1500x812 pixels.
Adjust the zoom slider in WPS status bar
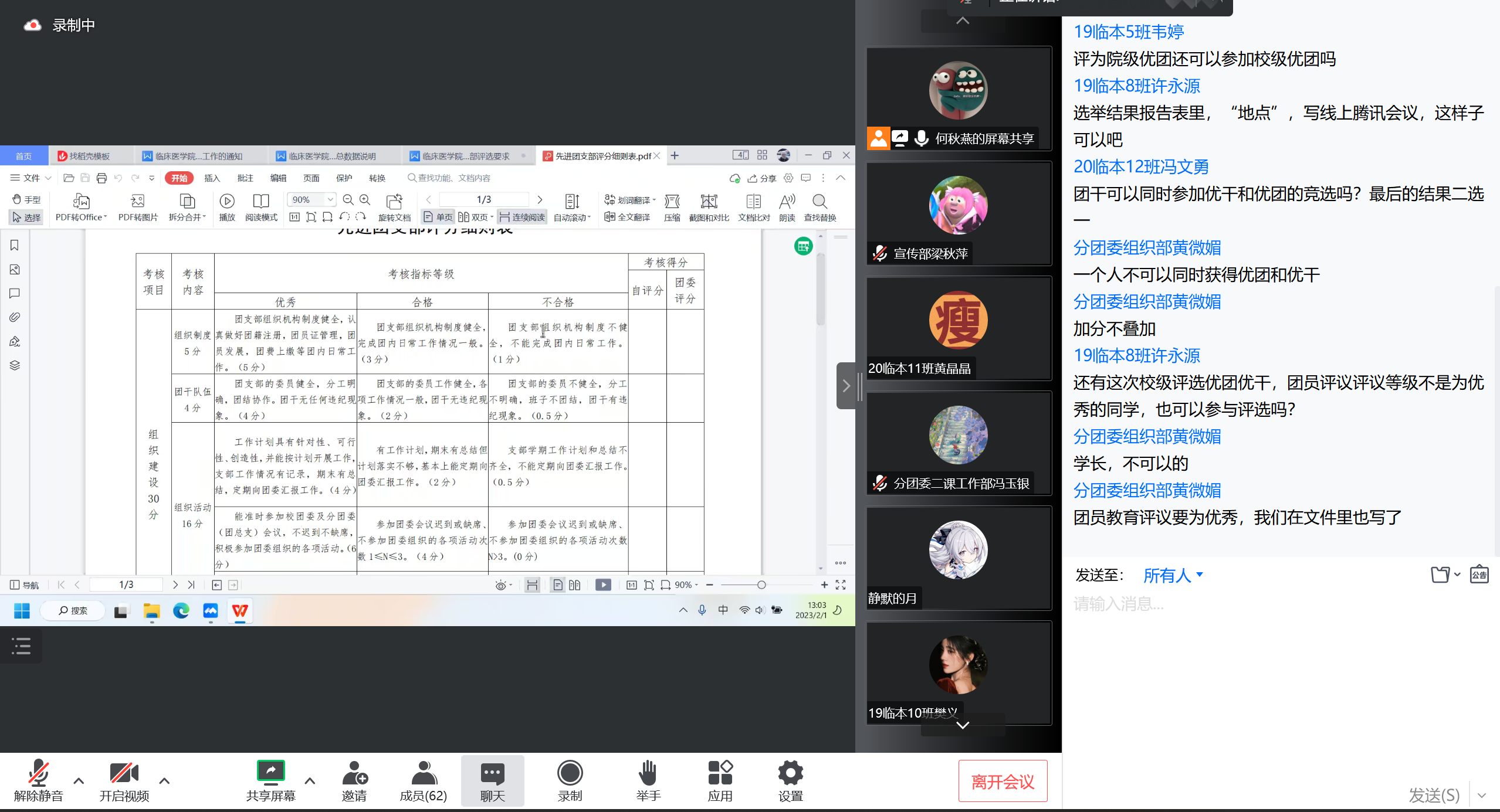pos(761,585)
